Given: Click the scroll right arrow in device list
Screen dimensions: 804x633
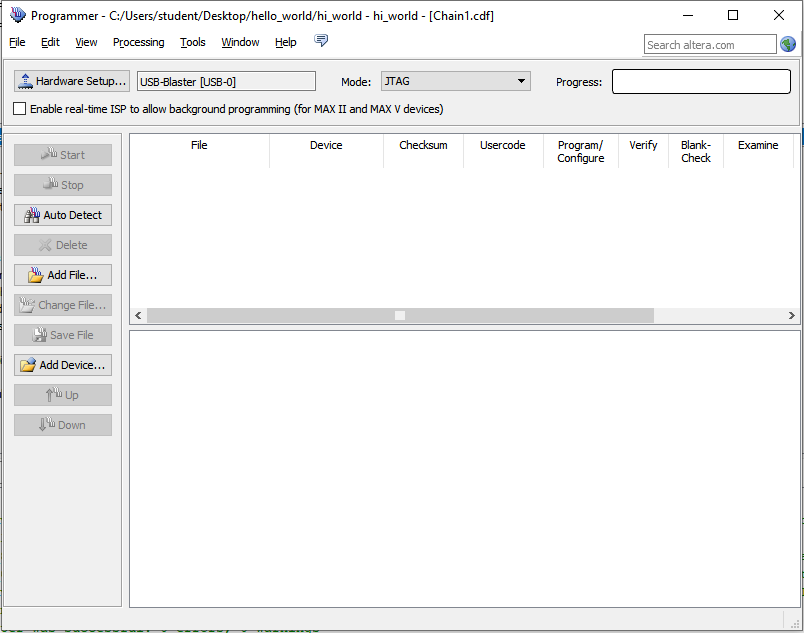Looking at the screenshot, I should (792, 315).
